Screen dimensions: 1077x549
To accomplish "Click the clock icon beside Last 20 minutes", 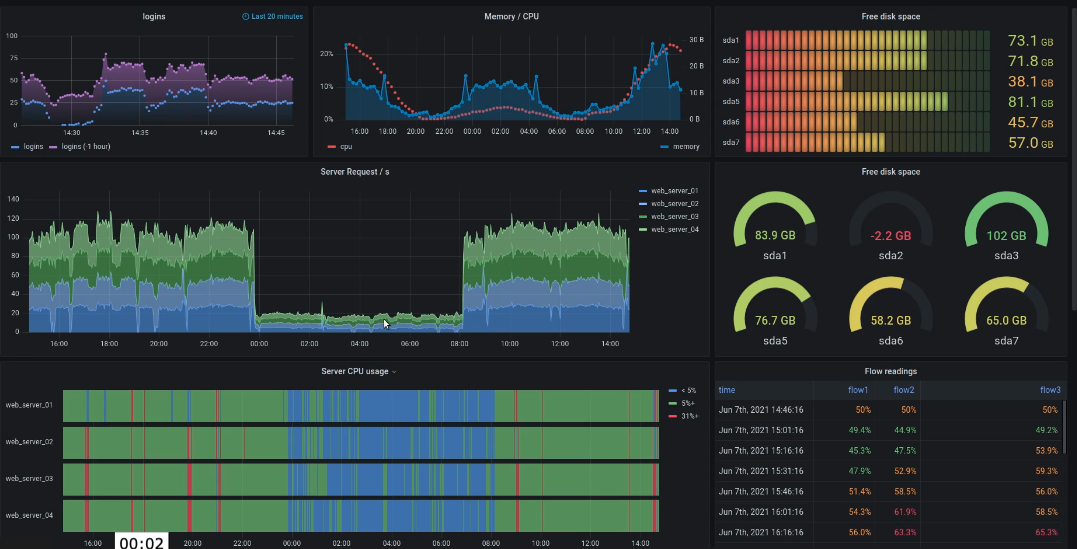I will coord(245,16).
